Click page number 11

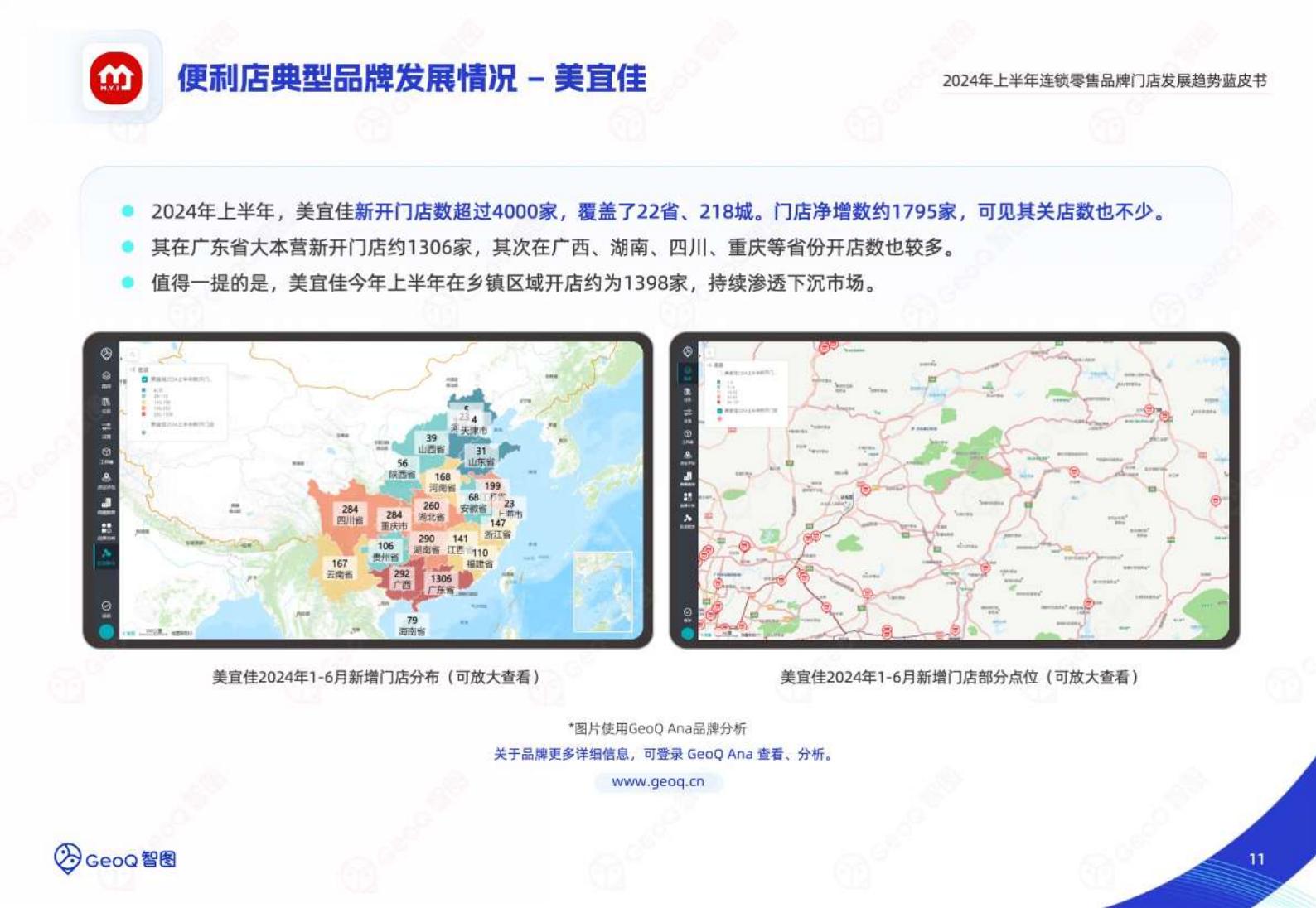pos(1256,859)
